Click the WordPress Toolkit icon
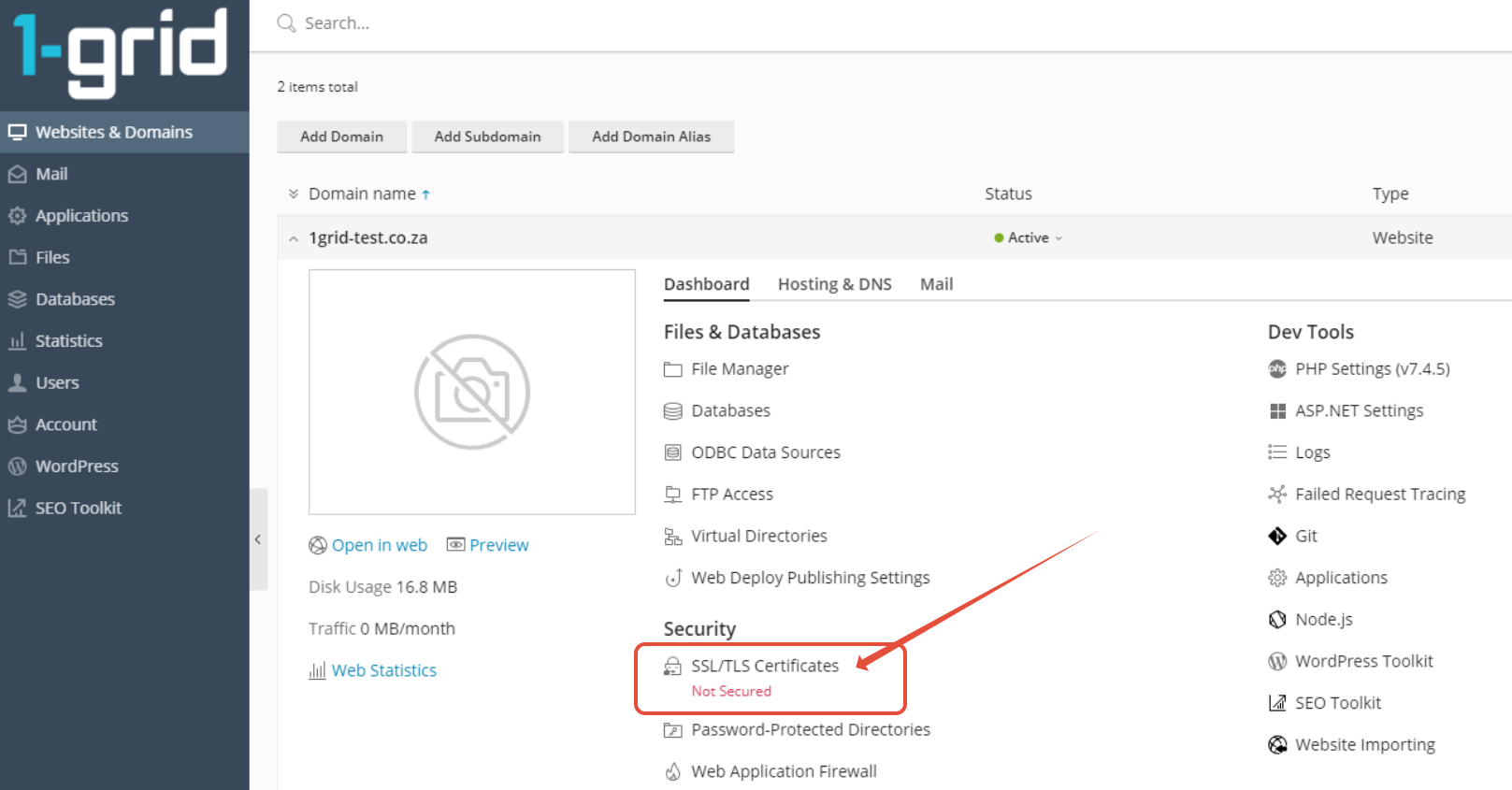This screenshot has height=790, width=1512. click(1277, 661)
